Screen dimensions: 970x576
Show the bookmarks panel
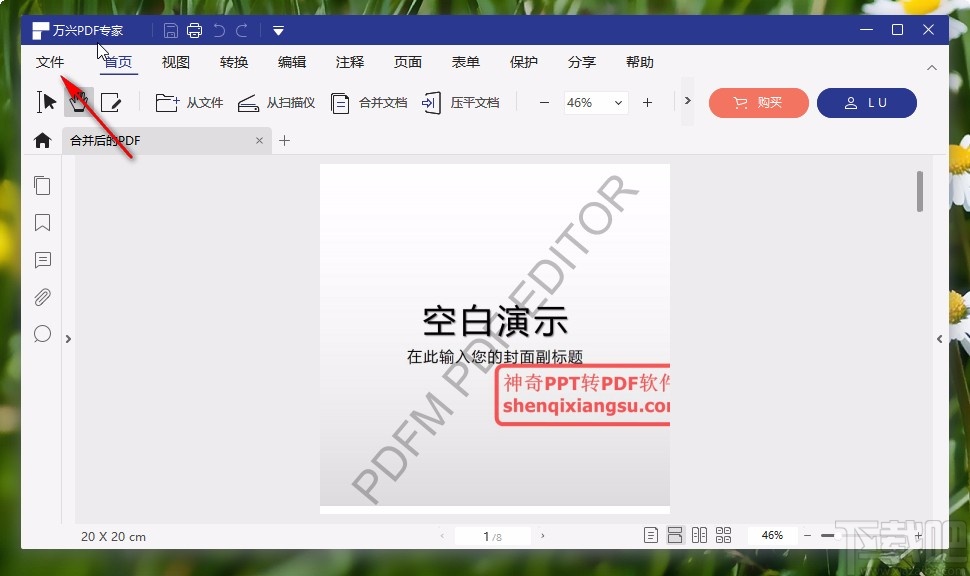pos(42,223)
